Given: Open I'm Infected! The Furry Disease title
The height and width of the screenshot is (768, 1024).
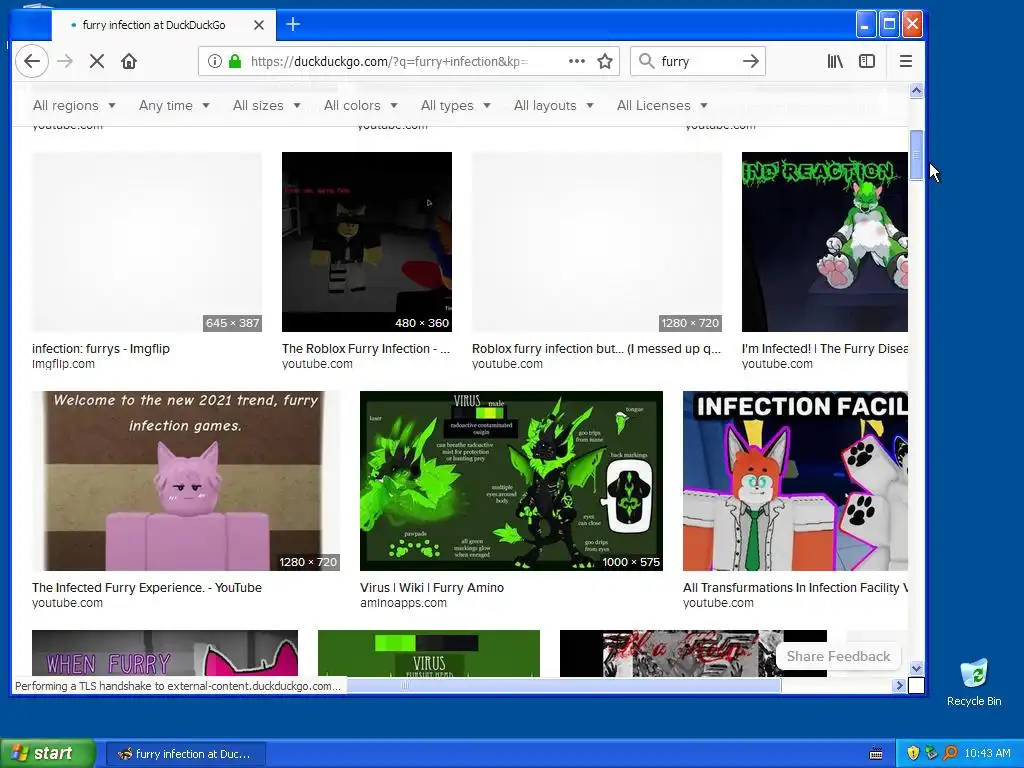Looking at the screenshot, I should (824, 349).
